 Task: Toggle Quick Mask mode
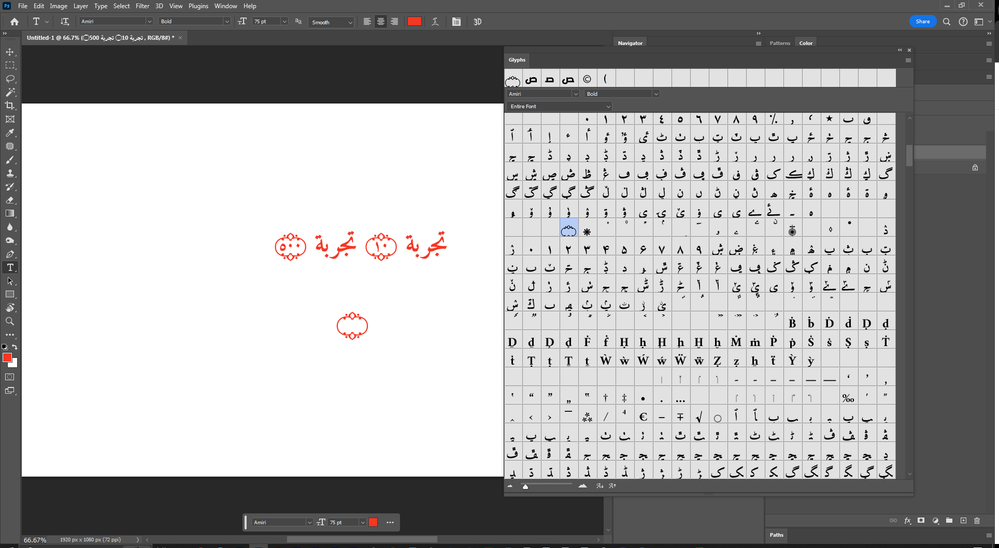pos(10,377)
